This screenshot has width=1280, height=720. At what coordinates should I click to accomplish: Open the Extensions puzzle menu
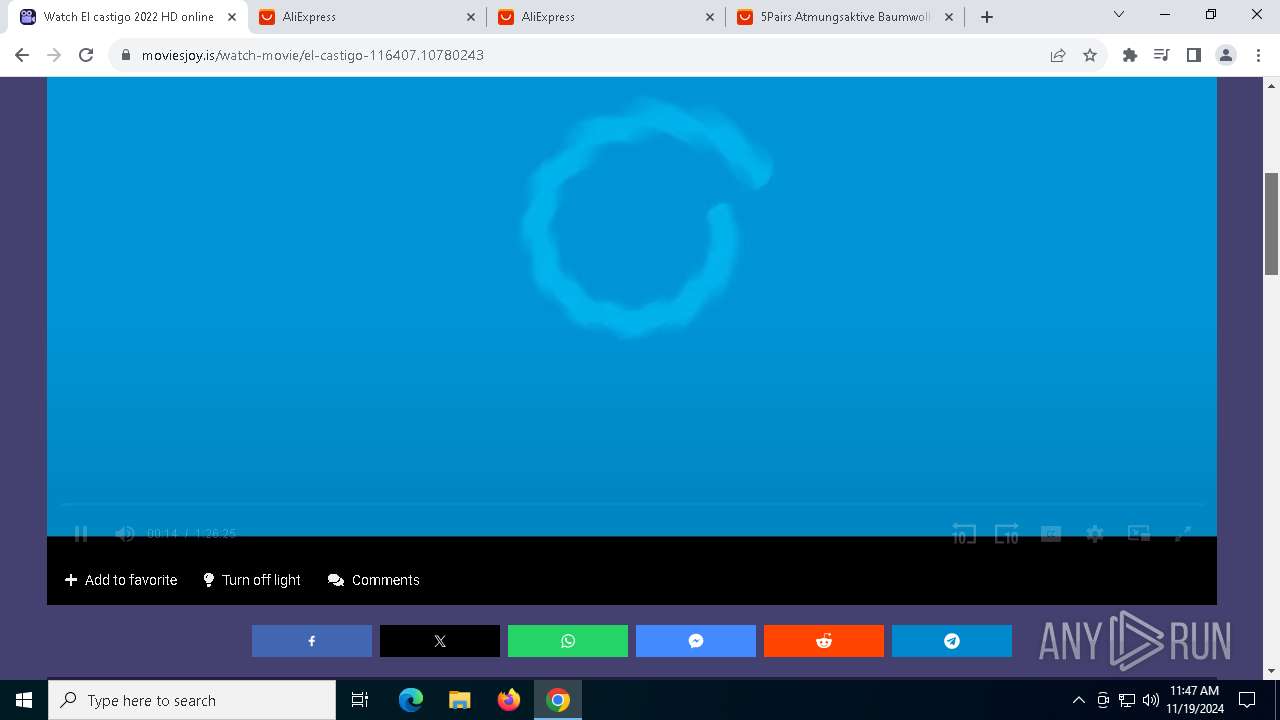point(1130,55)
